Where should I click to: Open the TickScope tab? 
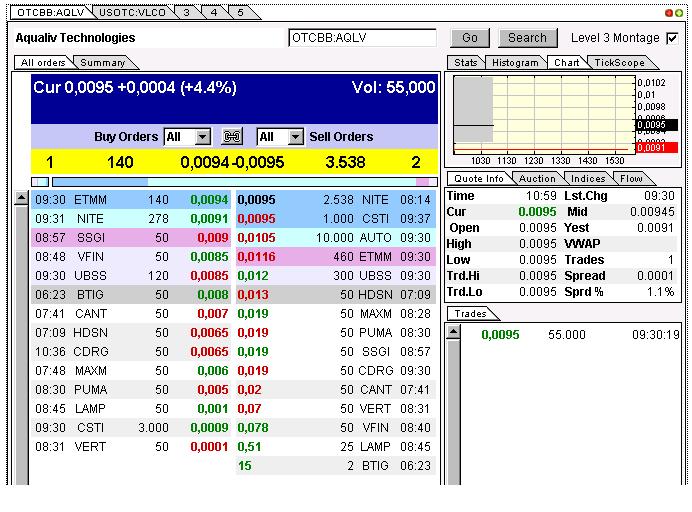pyautogui.click(x=619, y=63)
